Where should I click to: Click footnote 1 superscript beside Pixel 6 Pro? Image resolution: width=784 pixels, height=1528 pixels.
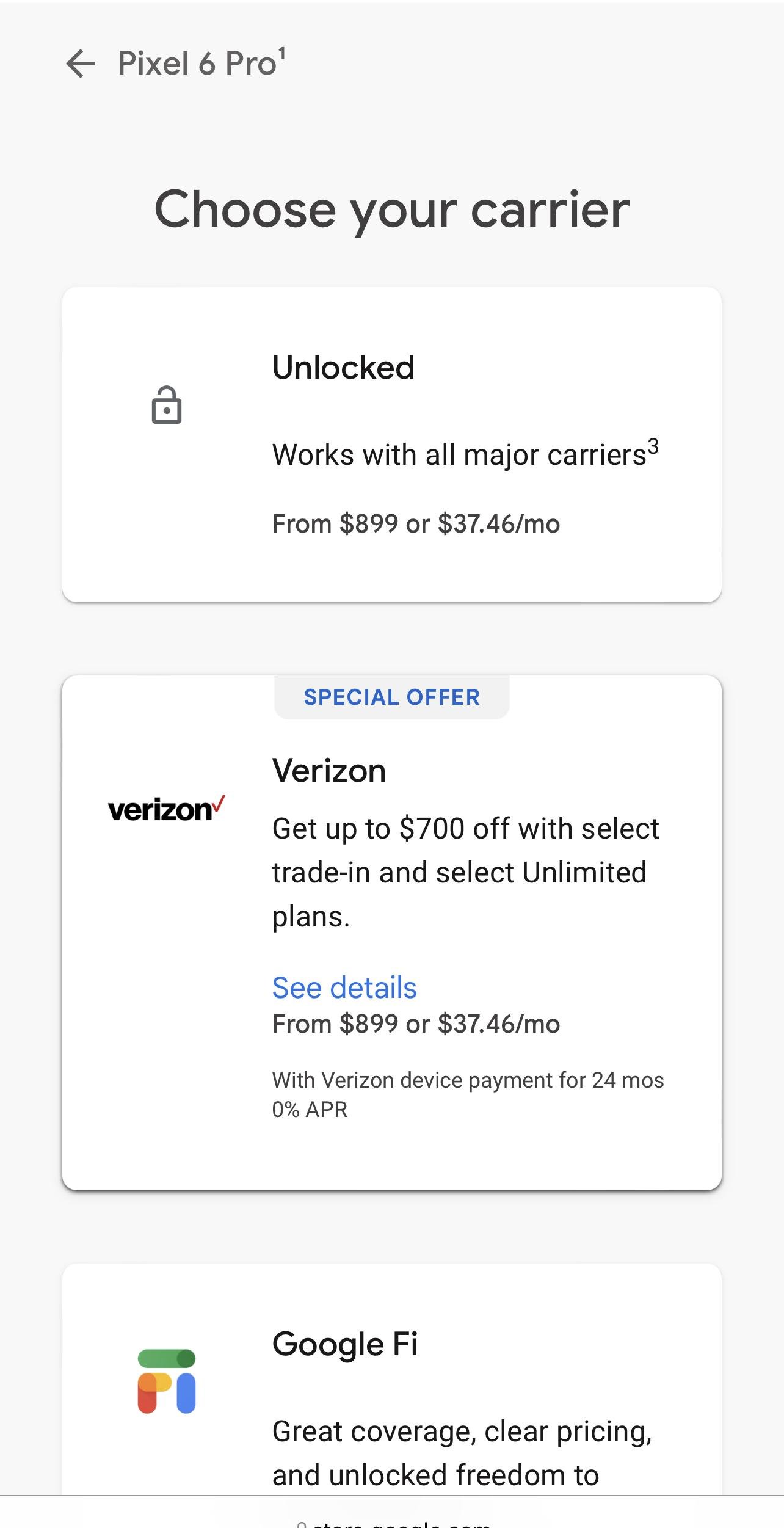tap(282, 54)
